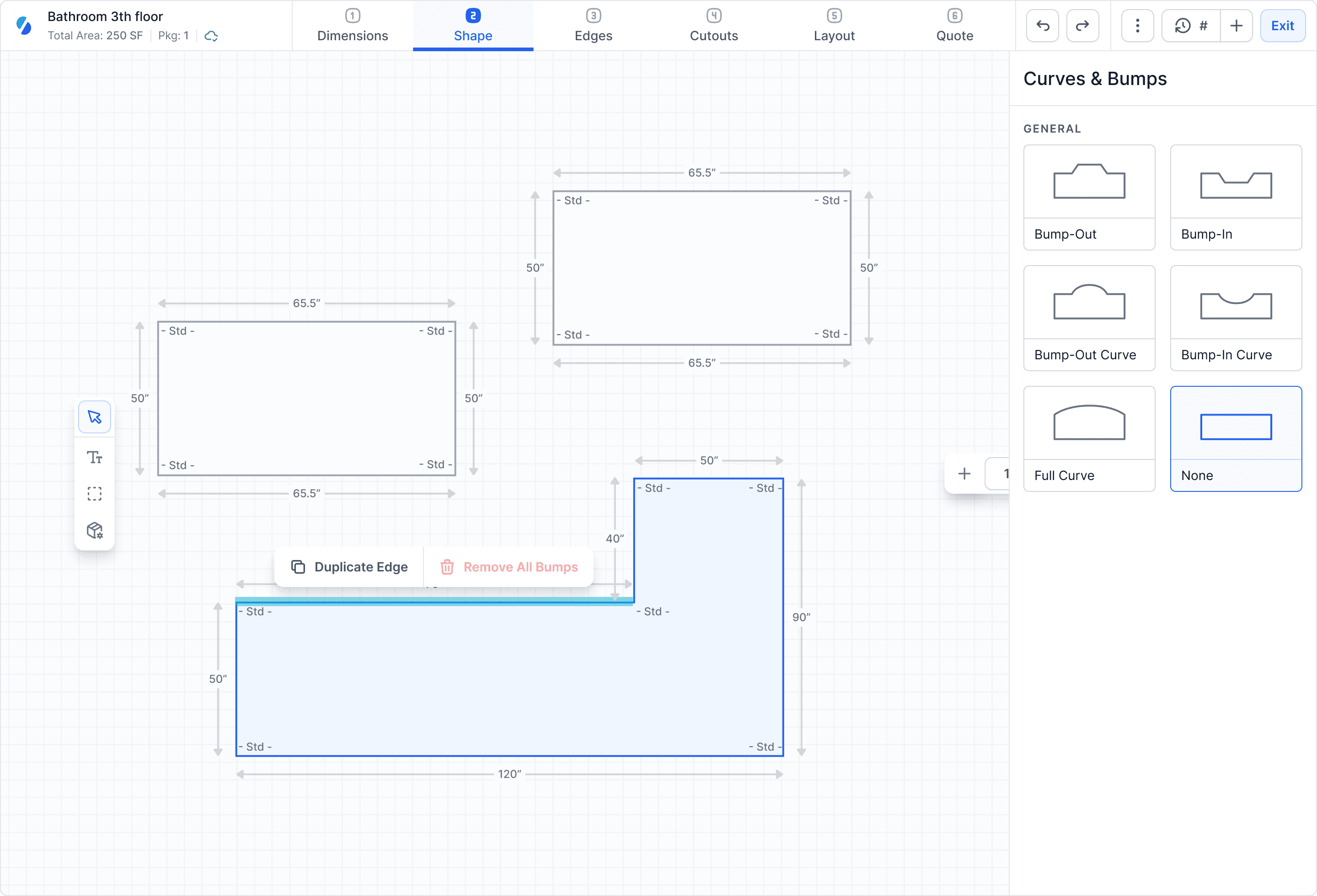The width and height of the screenshot is (1317, 896).
Task: Click the cloud sync status icon
Action: click(211, 36)
